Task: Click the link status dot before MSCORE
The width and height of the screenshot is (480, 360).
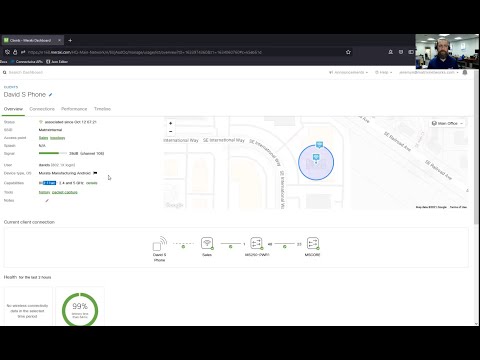Action: (284, 247)
